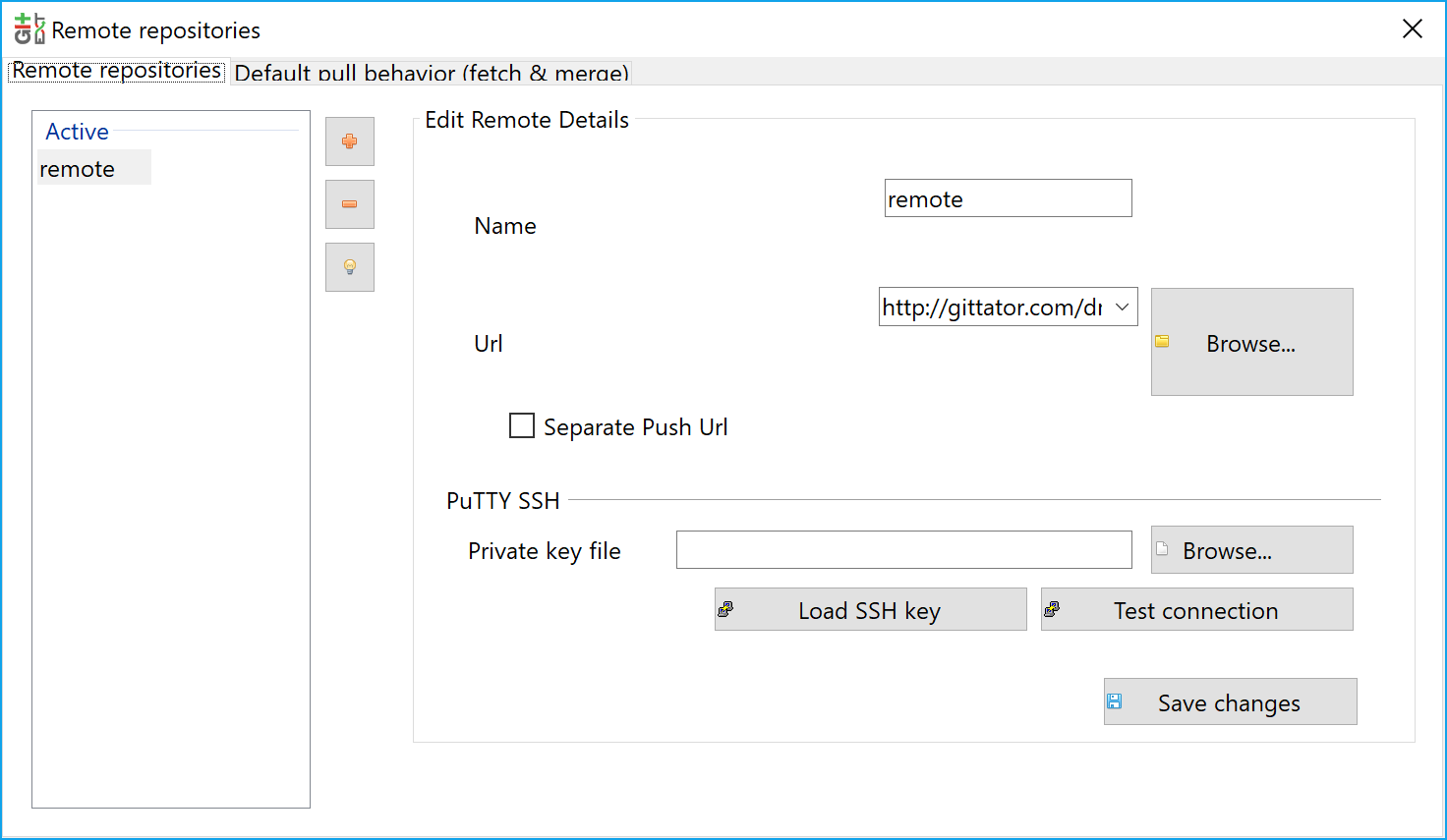Image resolution: width=1447 pixels, height=840 pixels.
Task: Click the Private key file text field
Action: (x=903, y=549)
